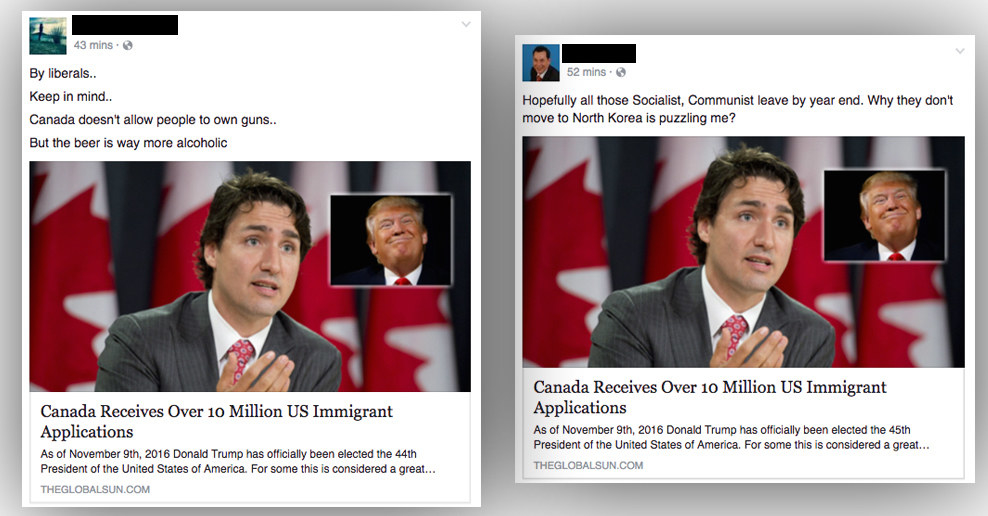Click the left 'Canada Receives Over 10 Million' headline

pos(216,421)
